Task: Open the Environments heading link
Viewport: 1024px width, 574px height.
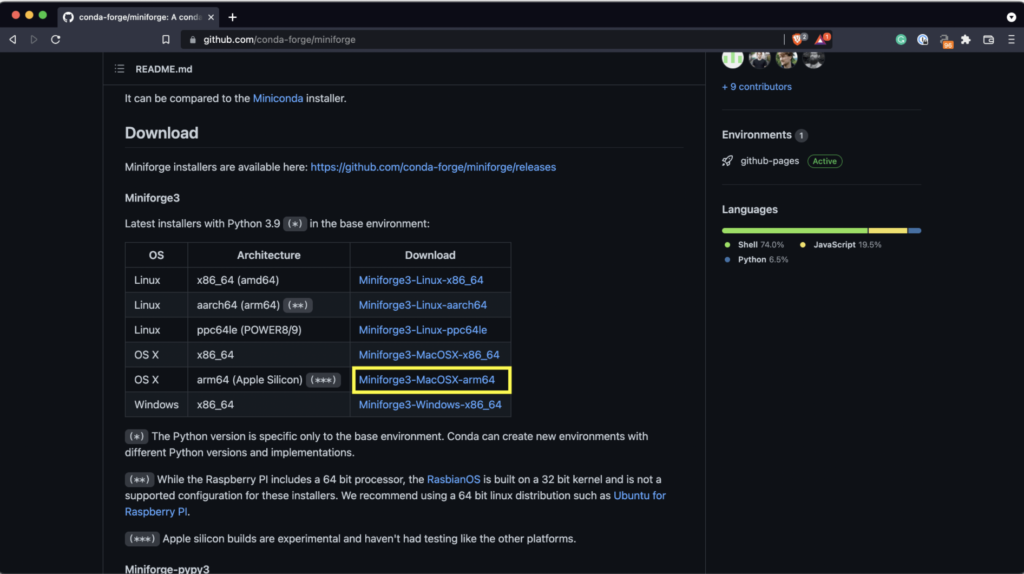Action: (756, 135)
